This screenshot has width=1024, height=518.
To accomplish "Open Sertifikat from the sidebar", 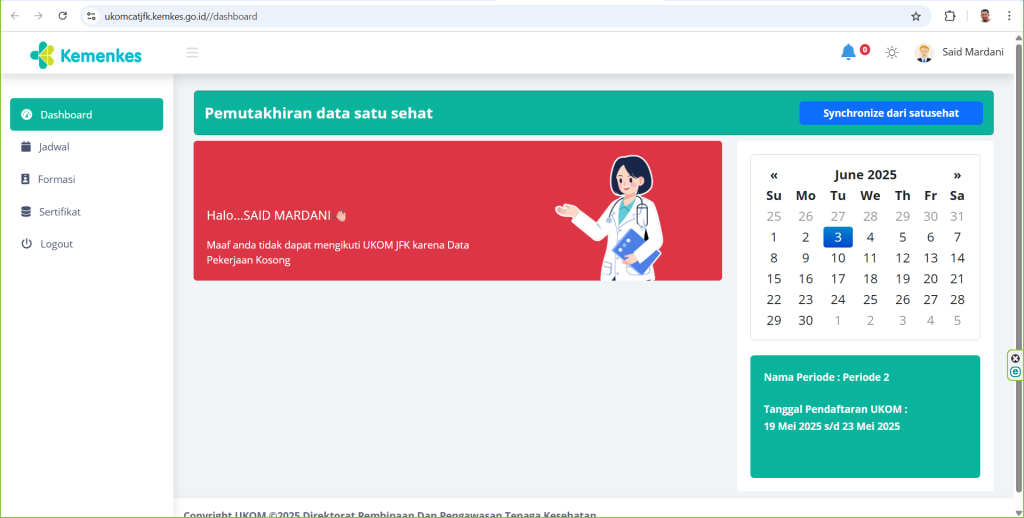I will click(59, 212).
